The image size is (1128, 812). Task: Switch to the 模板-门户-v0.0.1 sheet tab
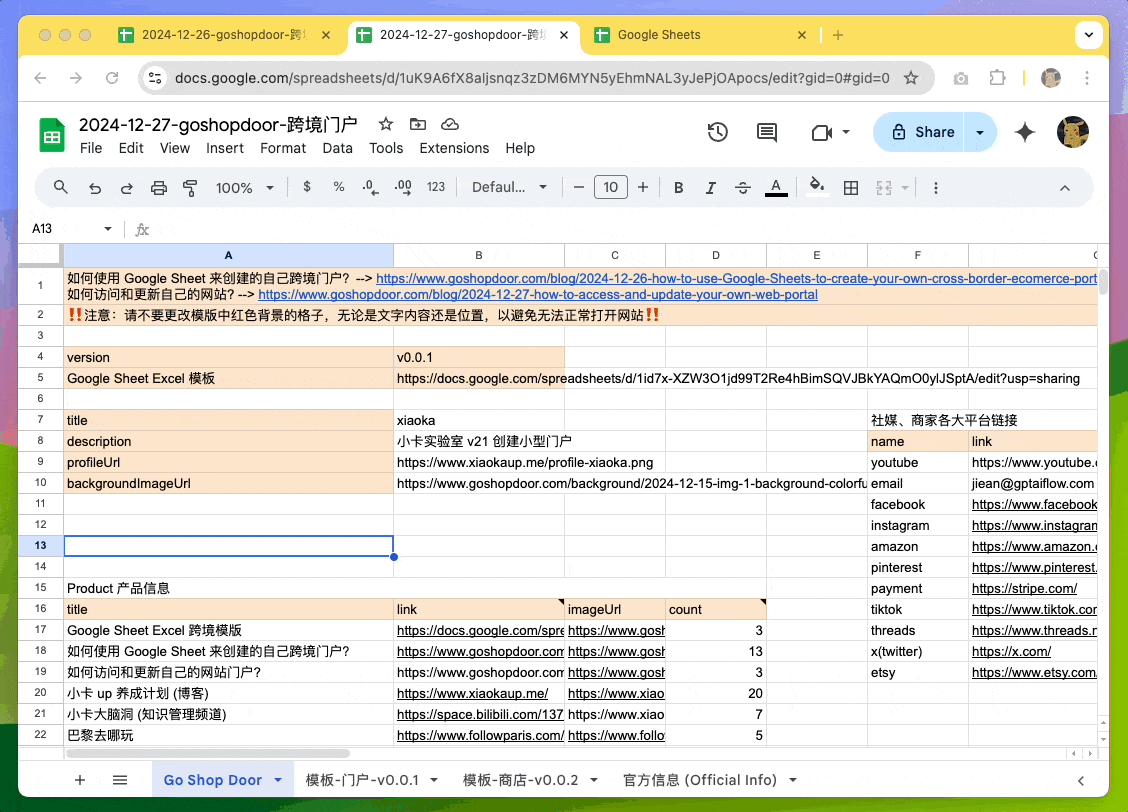click(x=362, y=780)
